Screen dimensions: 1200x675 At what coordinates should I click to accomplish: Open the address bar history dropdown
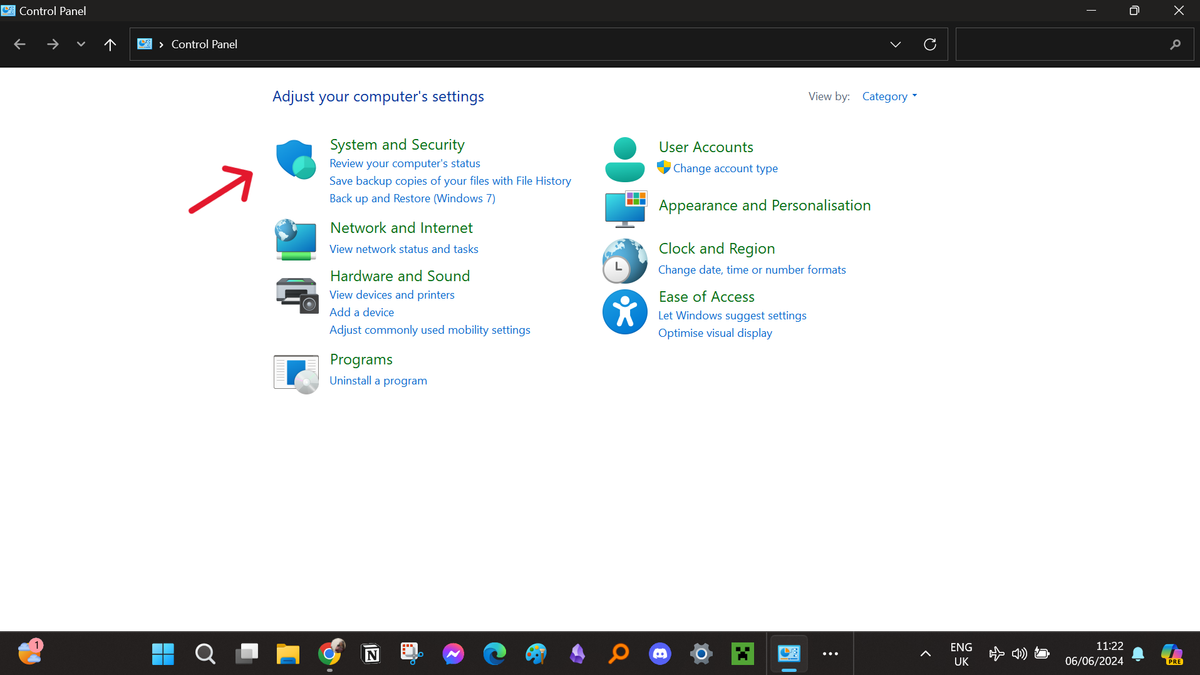click(x=895, y=45)
